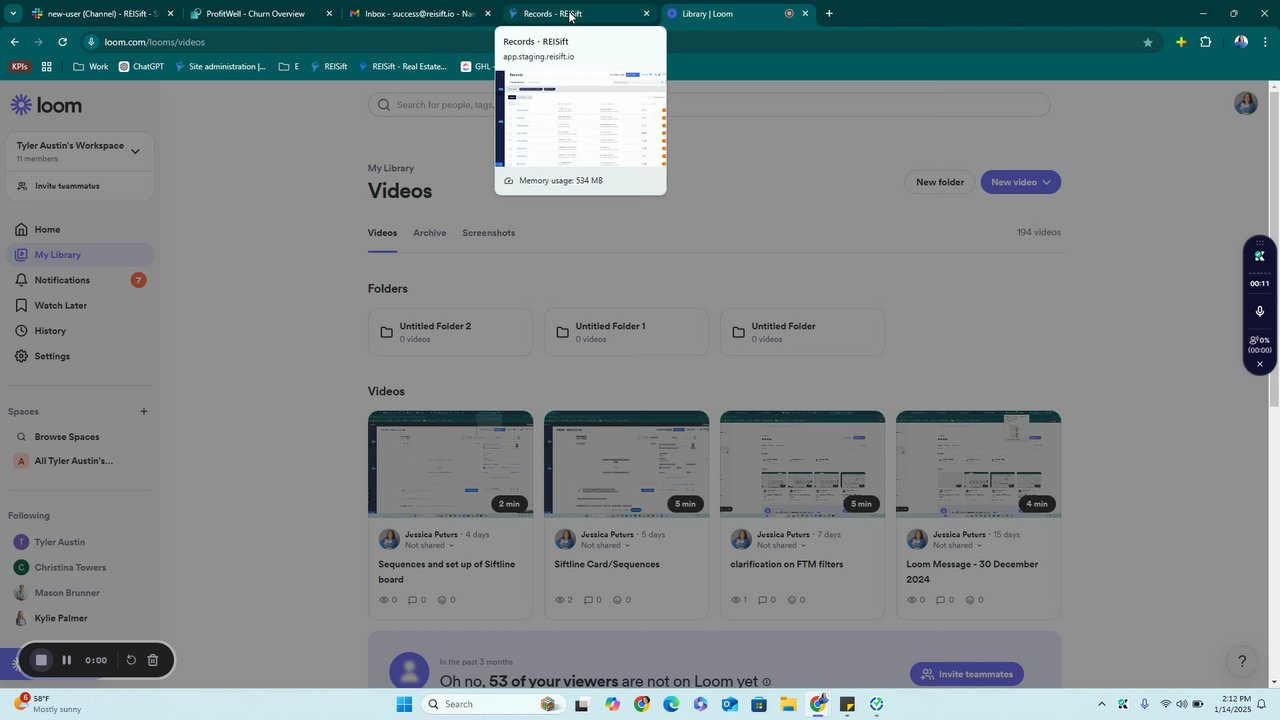Viewport: 1280px width, 720px height.
Task: Open a new browser tab
Action: (829, 14)
